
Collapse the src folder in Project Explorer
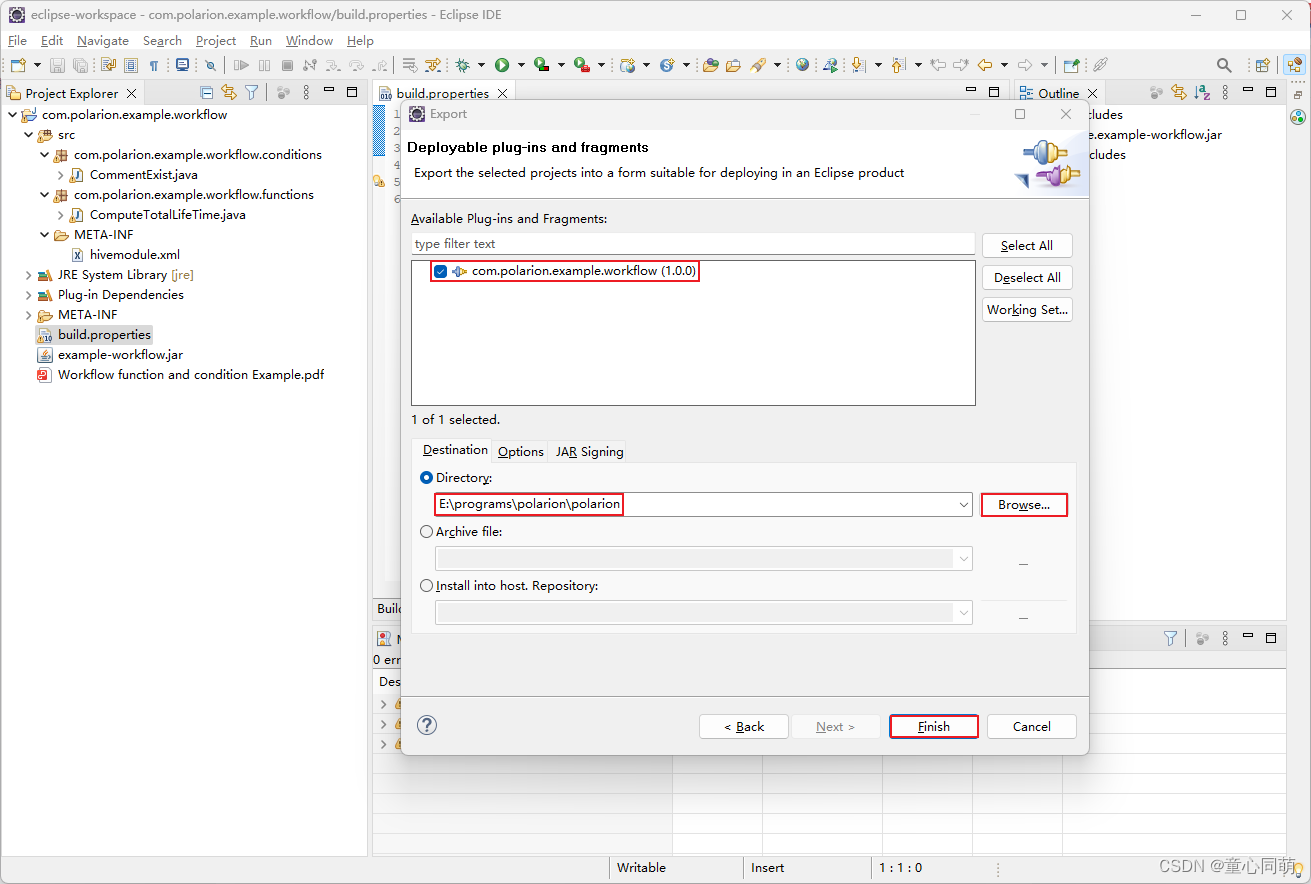tap(28, 135)
